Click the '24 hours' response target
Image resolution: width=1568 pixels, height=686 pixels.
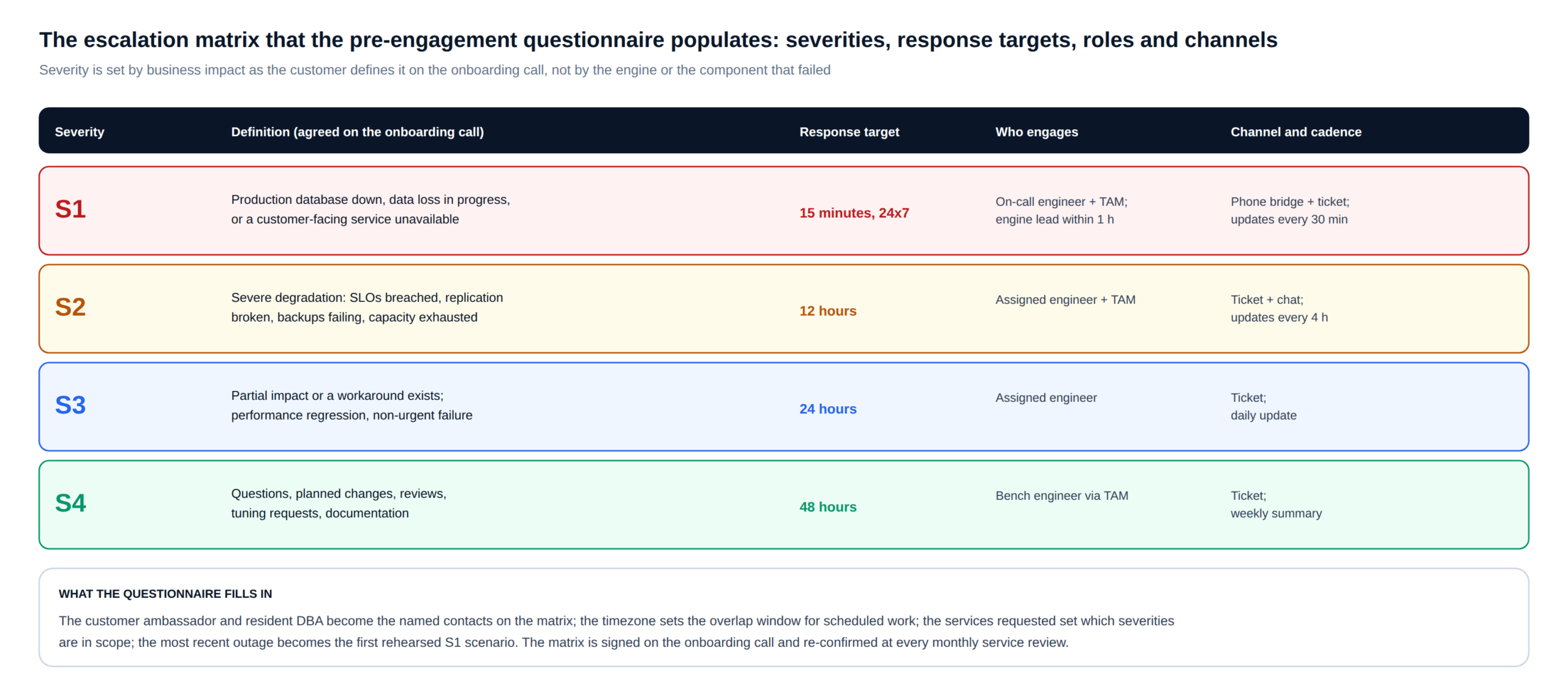pos(827,409)
